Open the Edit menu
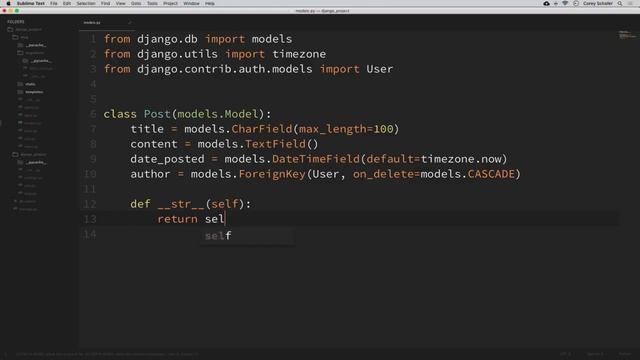This screenshot has height=360, width=640. 67,3
